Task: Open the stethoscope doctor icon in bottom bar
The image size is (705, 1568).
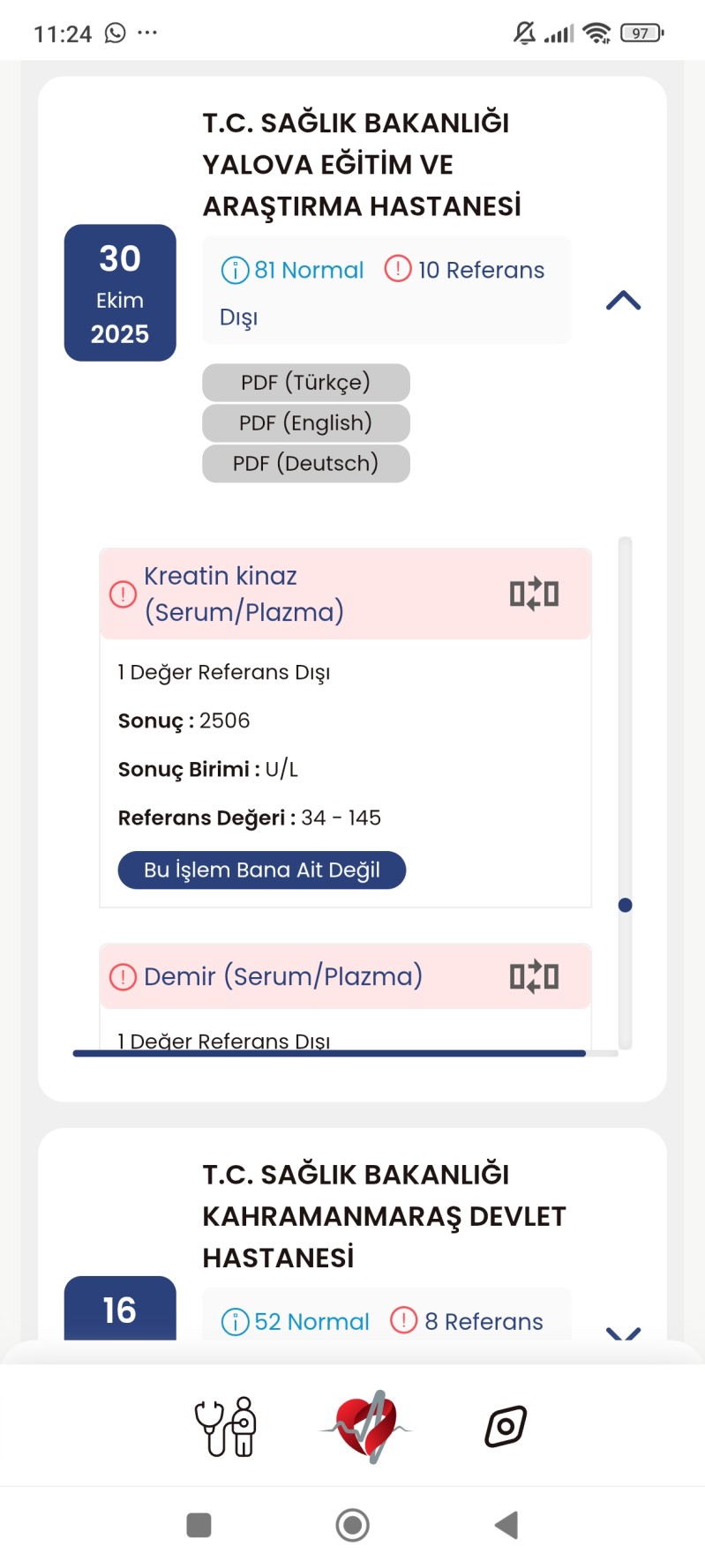Action: click(x=226, y=1426)
